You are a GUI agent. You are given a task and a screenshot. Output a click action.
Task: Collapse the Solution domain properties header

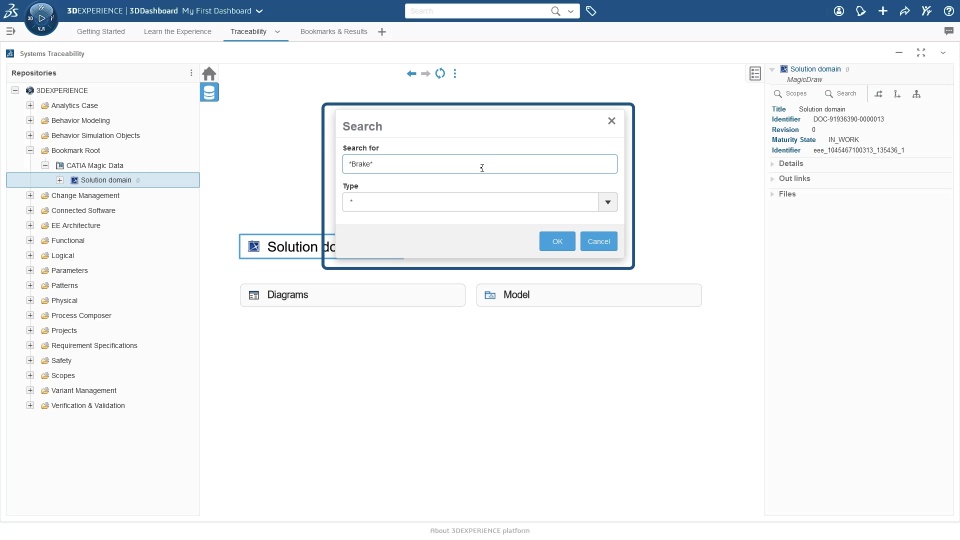[x=772, y=69]
